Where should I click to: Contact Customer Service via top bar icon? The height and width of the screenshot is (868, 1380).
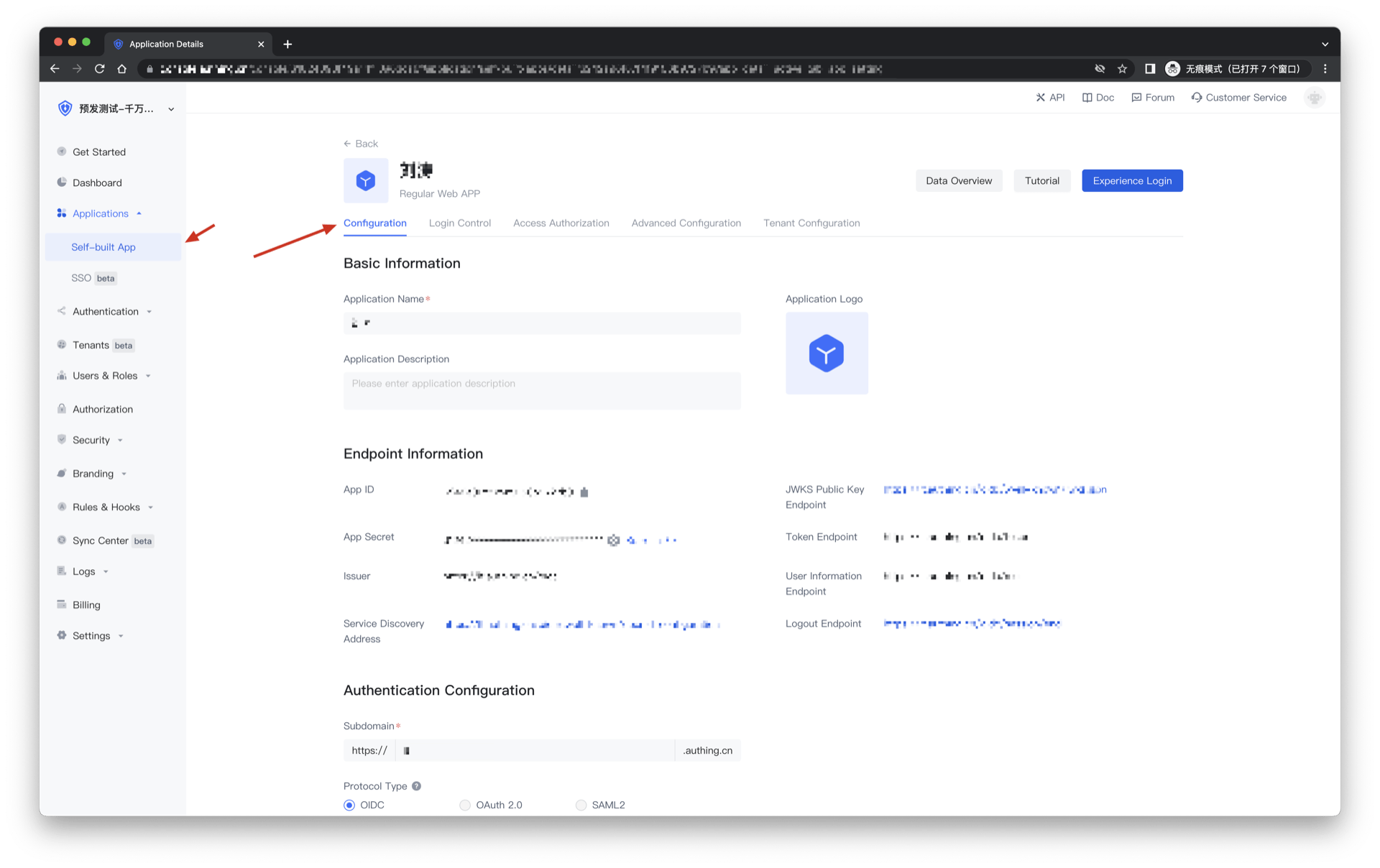[x=1238, y=97]
